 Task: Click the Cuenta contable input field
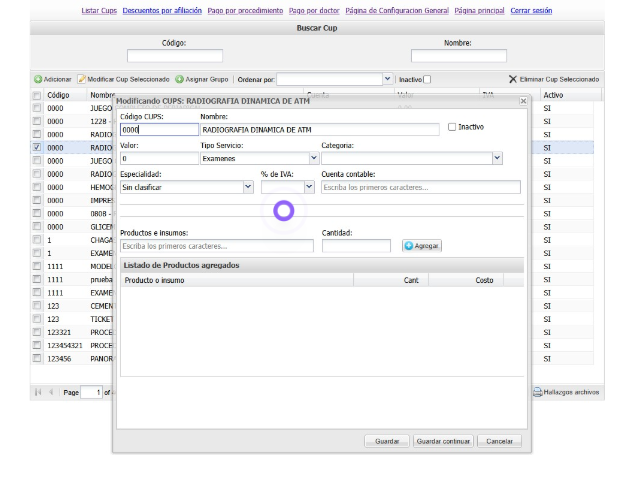coord(421,187)
